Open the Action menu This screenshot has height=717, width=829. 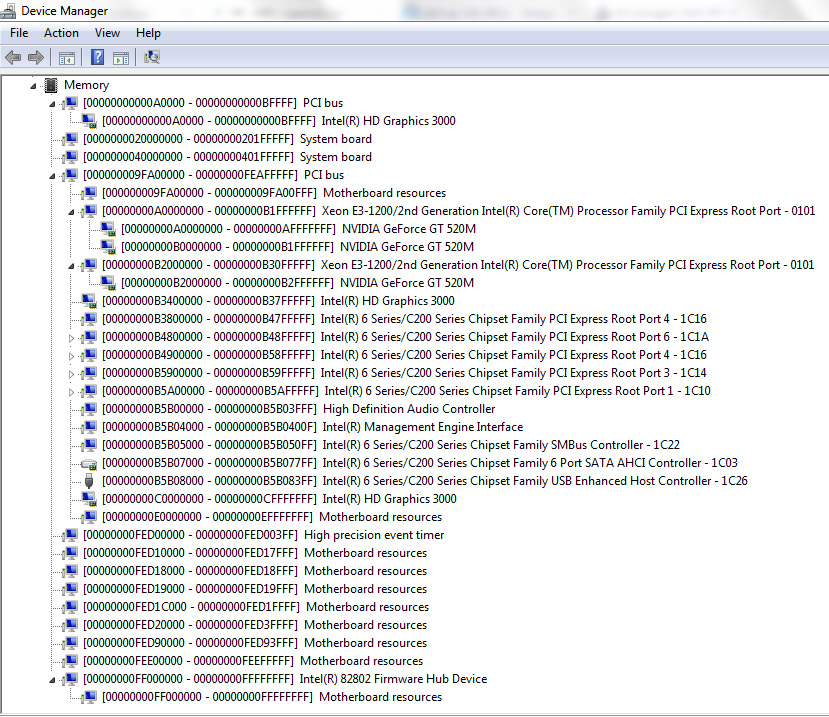tap(61, 33)
